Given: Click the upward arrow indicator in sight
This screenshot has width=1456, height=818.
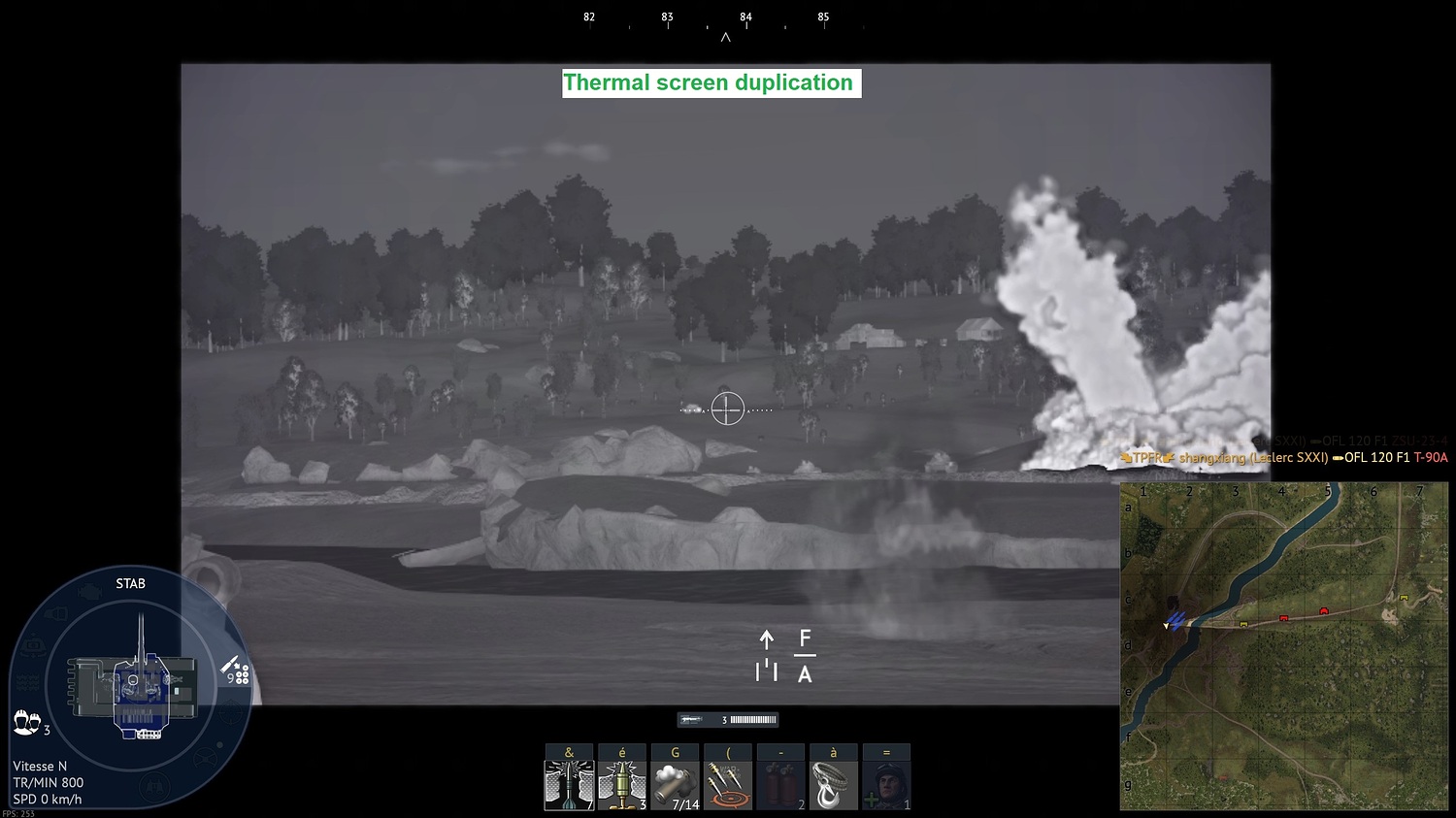Looking at the screenshot, I should pyautogui.click(x=767, y=639).
